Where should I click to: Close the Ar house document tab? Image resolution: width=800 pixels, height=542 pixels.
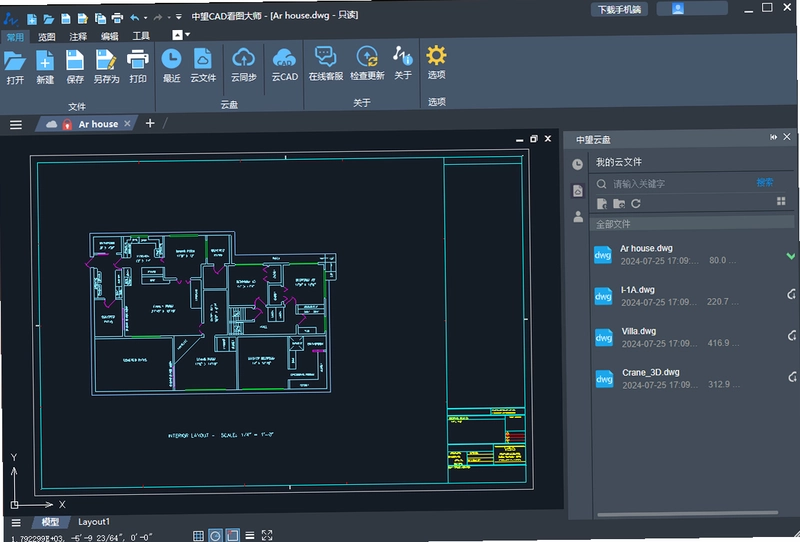point(127,124)
